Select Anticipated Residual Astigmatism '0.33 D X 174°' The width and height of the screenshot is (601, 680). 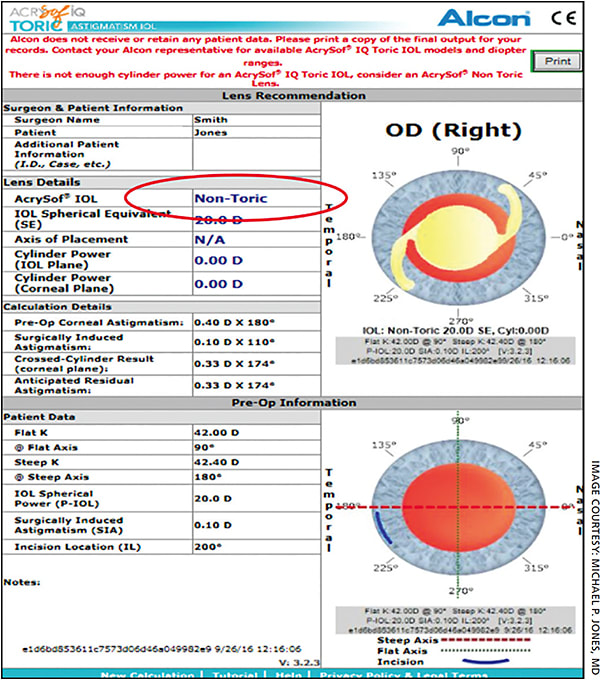235,386
